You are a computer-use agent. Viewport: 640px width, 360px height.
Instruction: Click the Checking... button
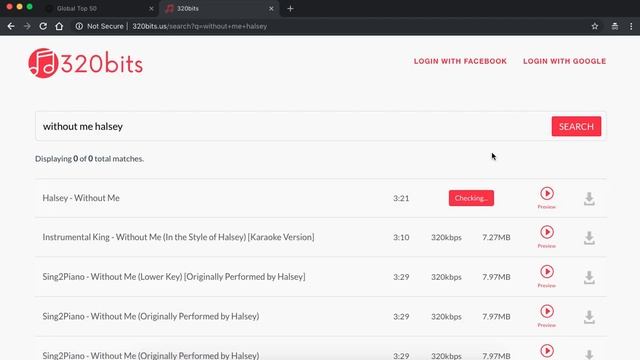tap(471, 198)
